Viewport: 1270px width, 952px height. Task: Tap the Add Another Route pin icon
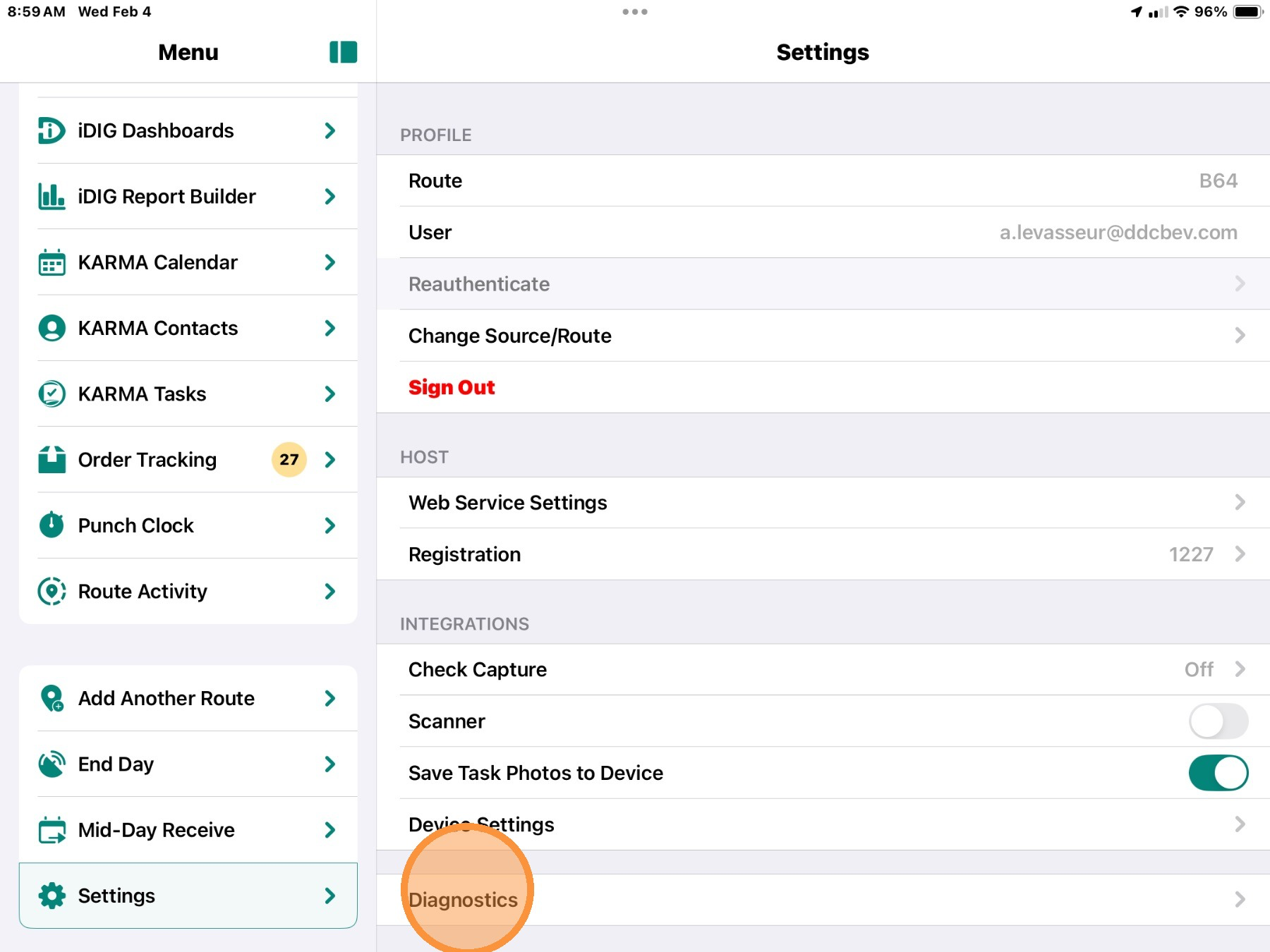tap(52, 698)
